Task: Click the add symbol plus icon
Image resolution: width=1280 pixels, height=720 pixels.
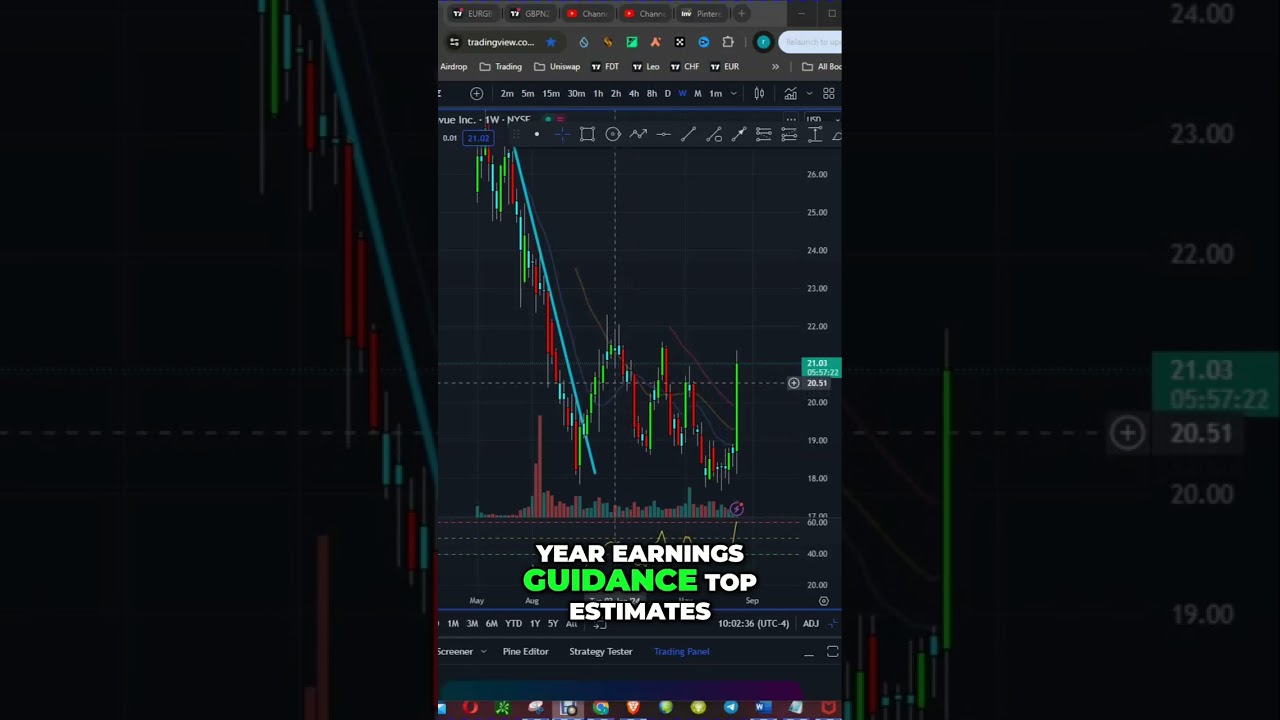Action: [477, 94]
